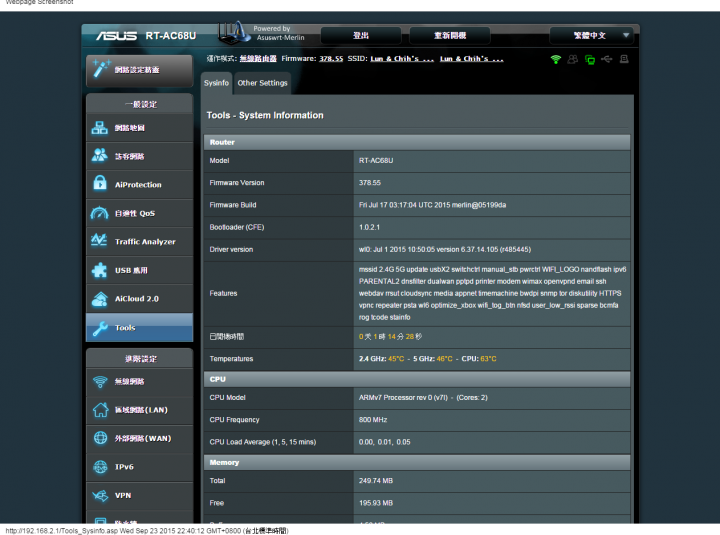
Task: Click the green client monitors status icon
Action: (590, 60)
